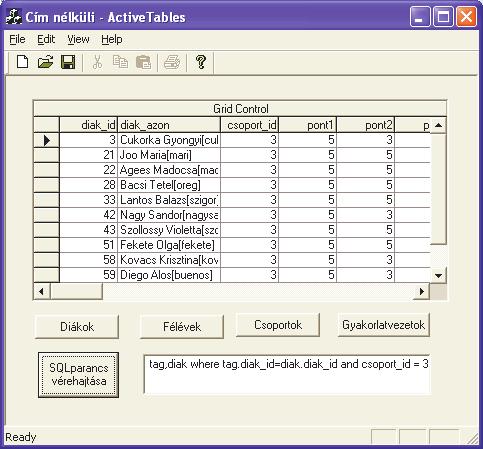Click the Cukorka Gyongyi cell
The image size is (483, 449).
tap(169, 140)
